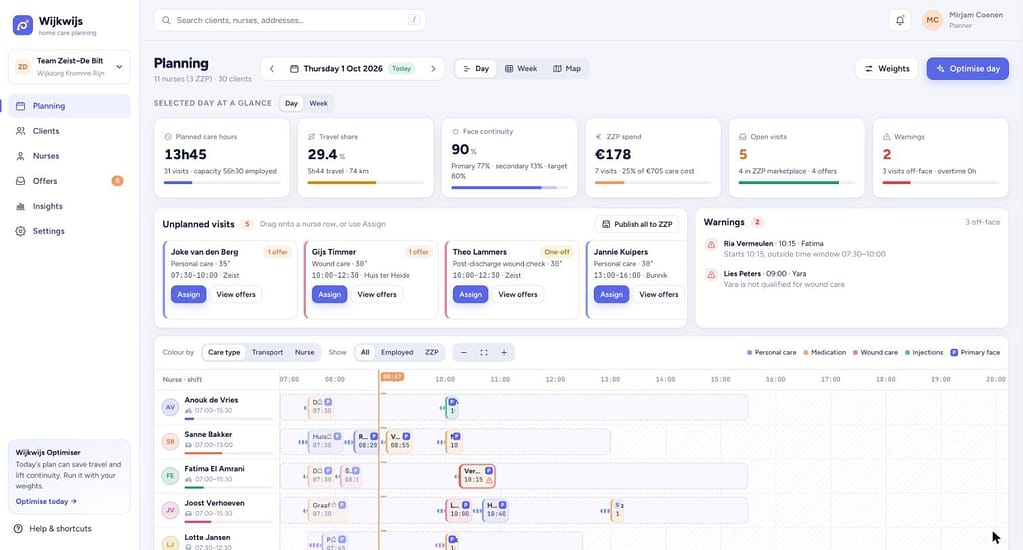This screenshot has width=1023, height=550.
Task: Click the Unplanned visits count badge
Action: [247, 224]
